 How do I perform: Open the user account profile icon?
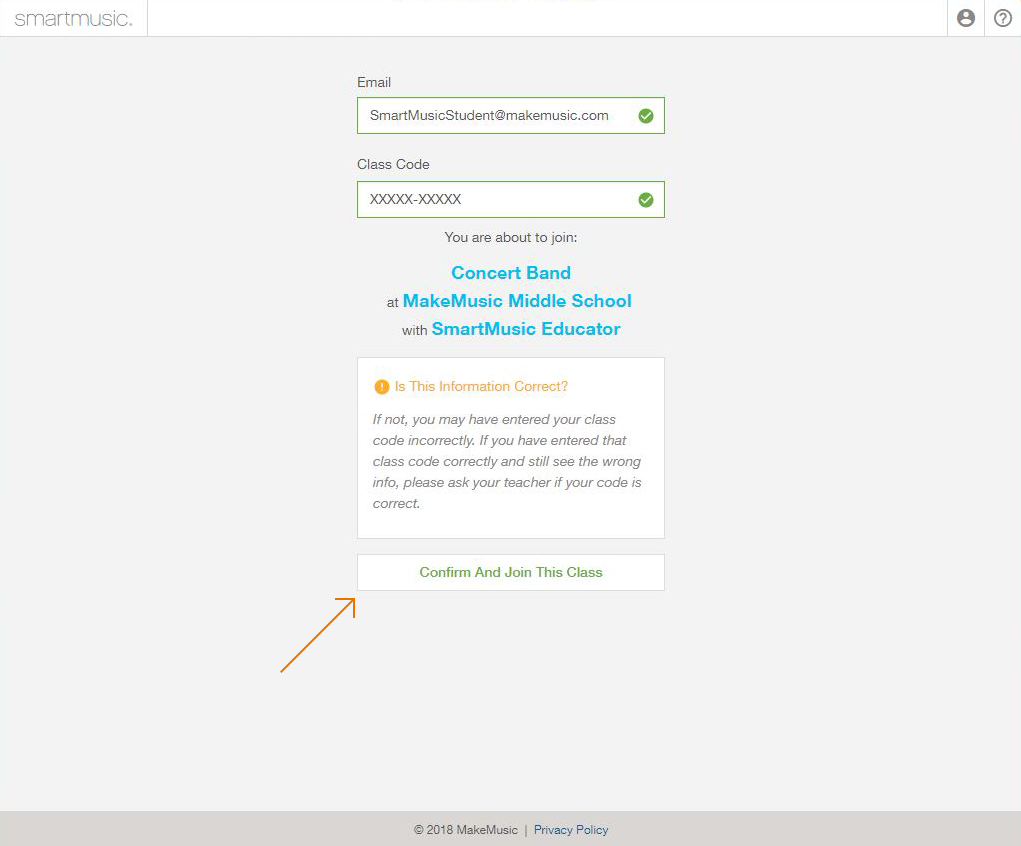(966, 18)
